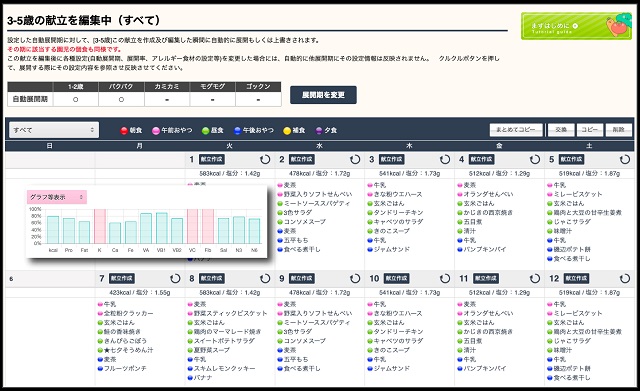Click 献立作成 for day 2
This screenshot has height=391, width=640.
(302, 160)
